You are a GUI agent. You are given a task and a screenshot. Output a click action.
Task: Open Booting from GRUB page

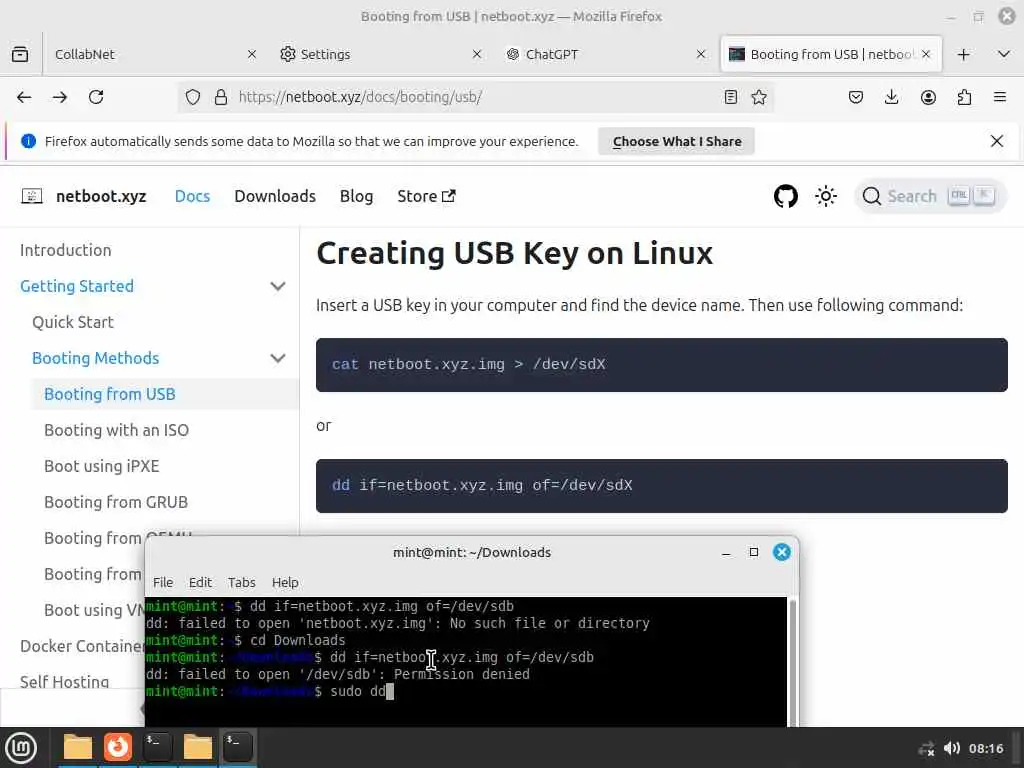click(x=116, y=502)
